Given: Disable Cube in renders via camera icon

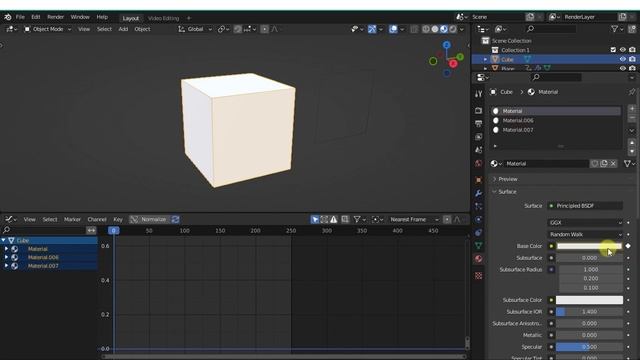Looking at the screenshot, I should pos(632,59).
